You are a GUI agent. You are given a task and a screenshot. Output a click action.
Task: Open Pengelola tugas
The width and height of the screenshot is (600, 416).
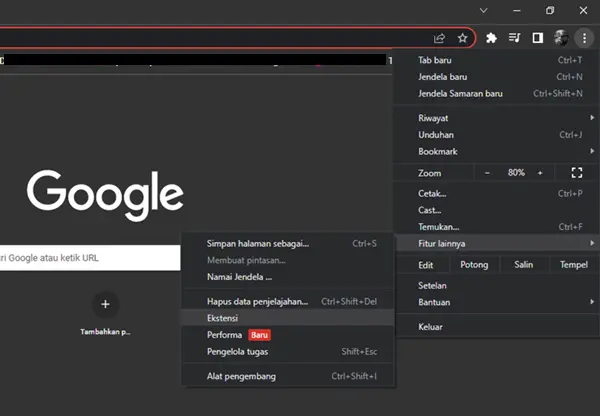click(288, 352)
